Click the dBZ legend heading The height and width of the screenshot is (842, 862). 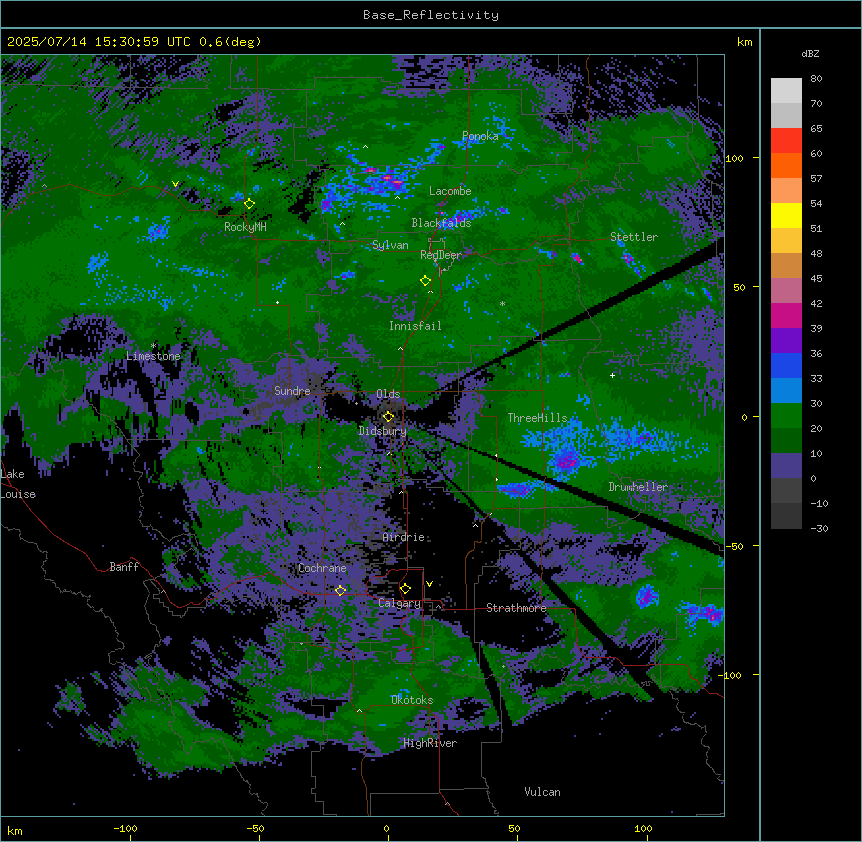click(810, 53)
